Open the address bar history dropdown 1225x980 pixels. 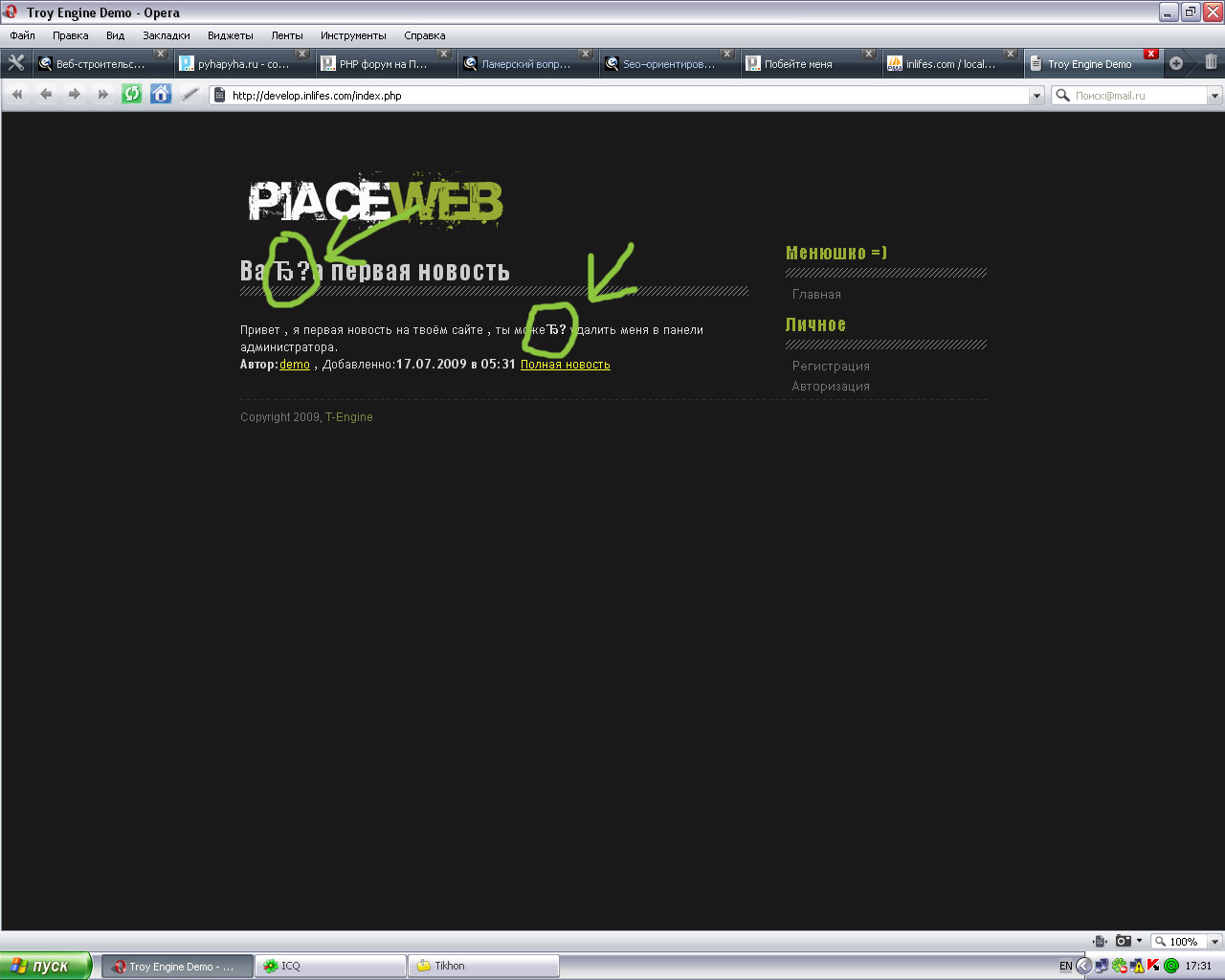pyautogui.click(x=1036, y=96)
